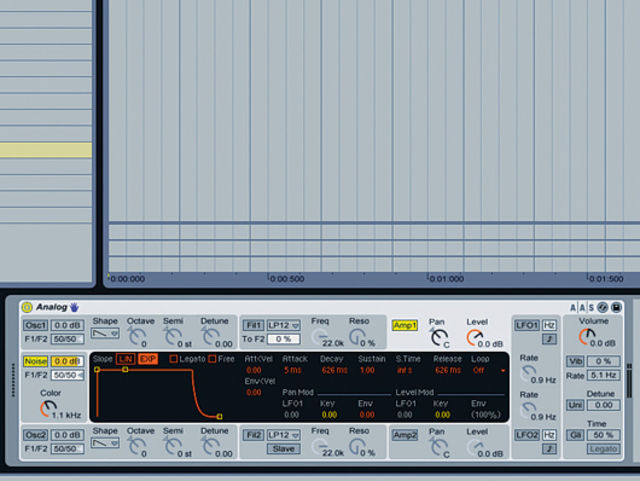Screen dimensions: 640x481
Task: Select the first envelope breakpoint handle
Action: point(97,370)
